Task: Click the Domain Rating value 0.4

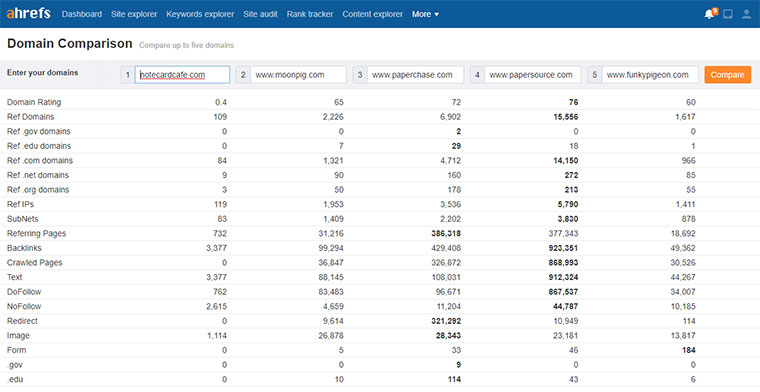Action: click(x=221, y=102)
